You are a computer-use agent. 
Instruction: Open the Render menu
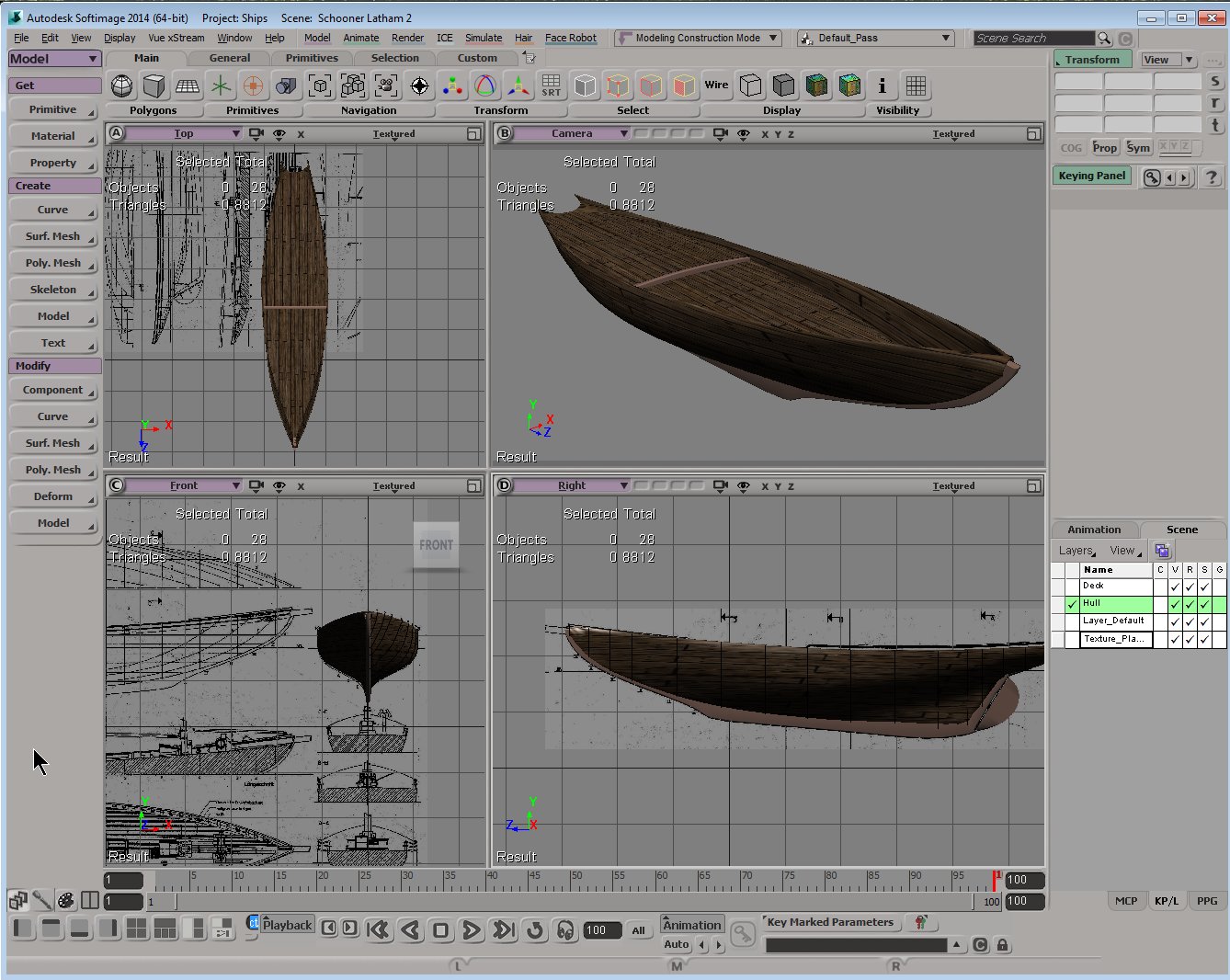pyautogui.click(x=407, y=39)
